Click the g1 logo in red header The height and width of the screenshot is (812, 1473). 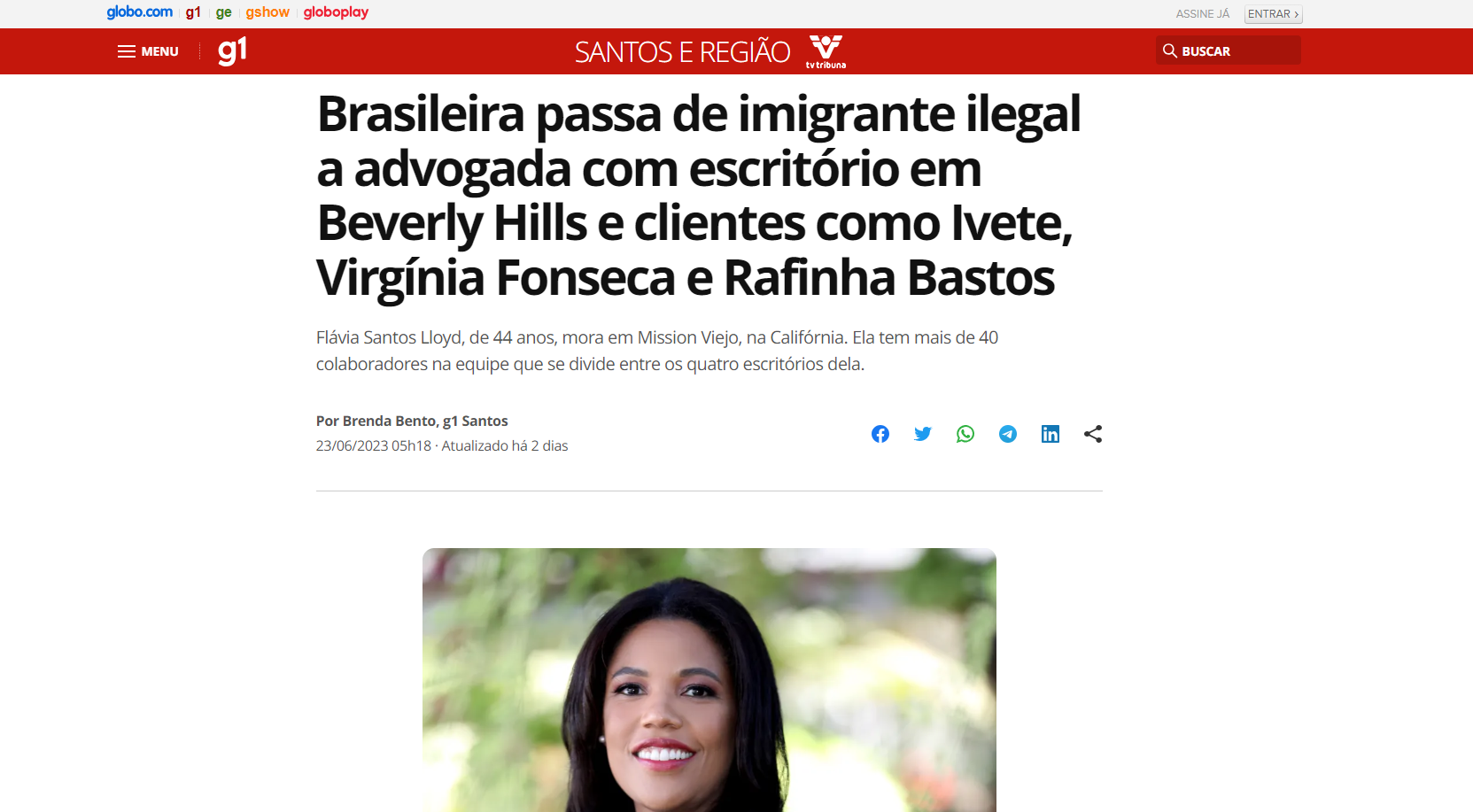click(232, 50)
